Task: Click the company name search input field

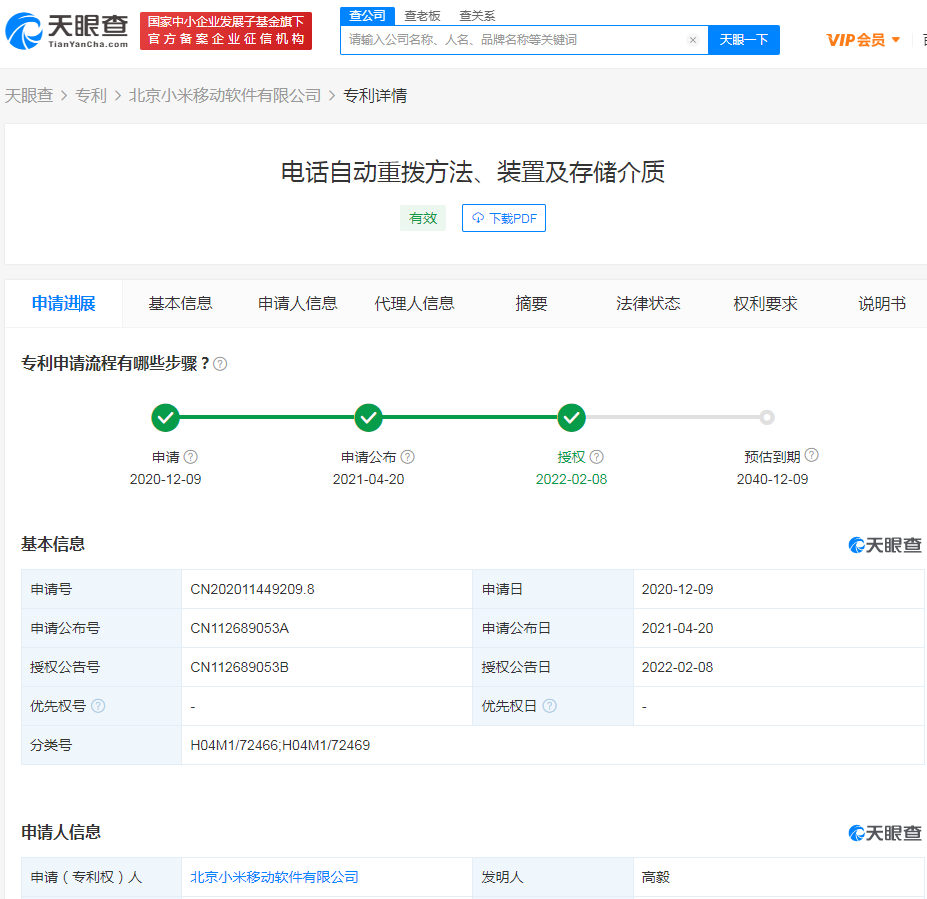Action: tap(515, 40)
